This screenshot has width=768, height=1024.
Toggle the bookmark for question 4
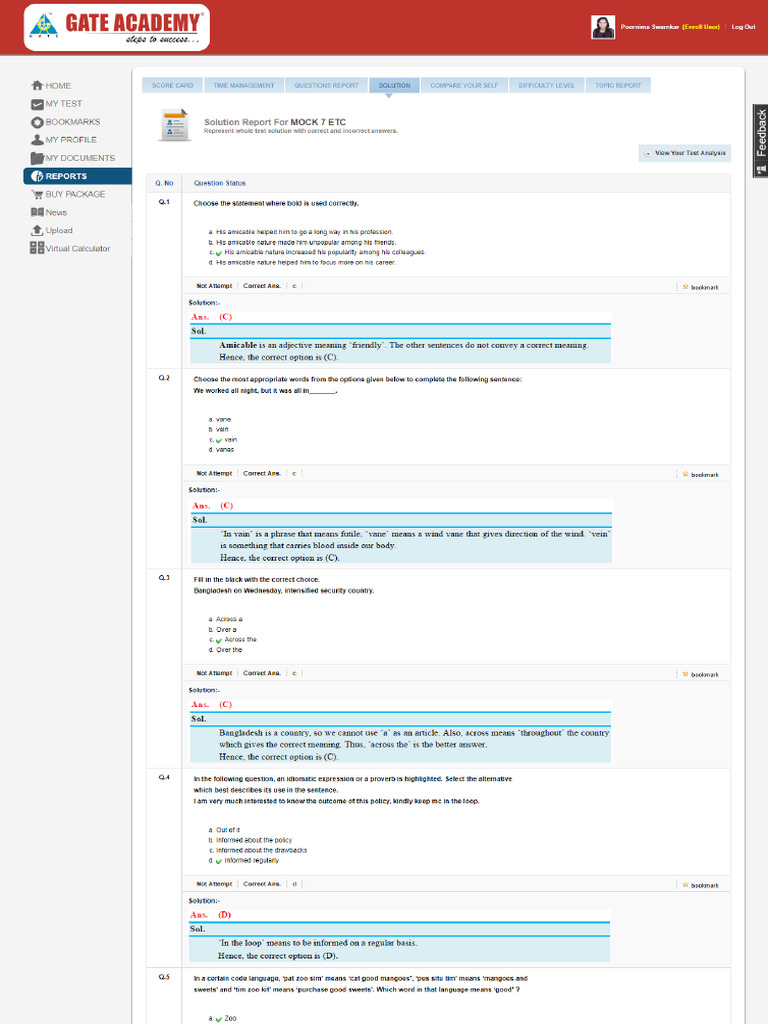(x=685, y=885)
